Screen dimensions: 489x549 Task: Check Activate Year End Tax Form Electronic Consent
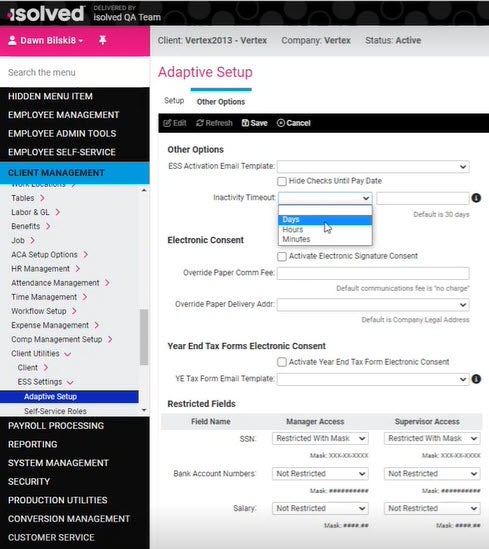282,362
